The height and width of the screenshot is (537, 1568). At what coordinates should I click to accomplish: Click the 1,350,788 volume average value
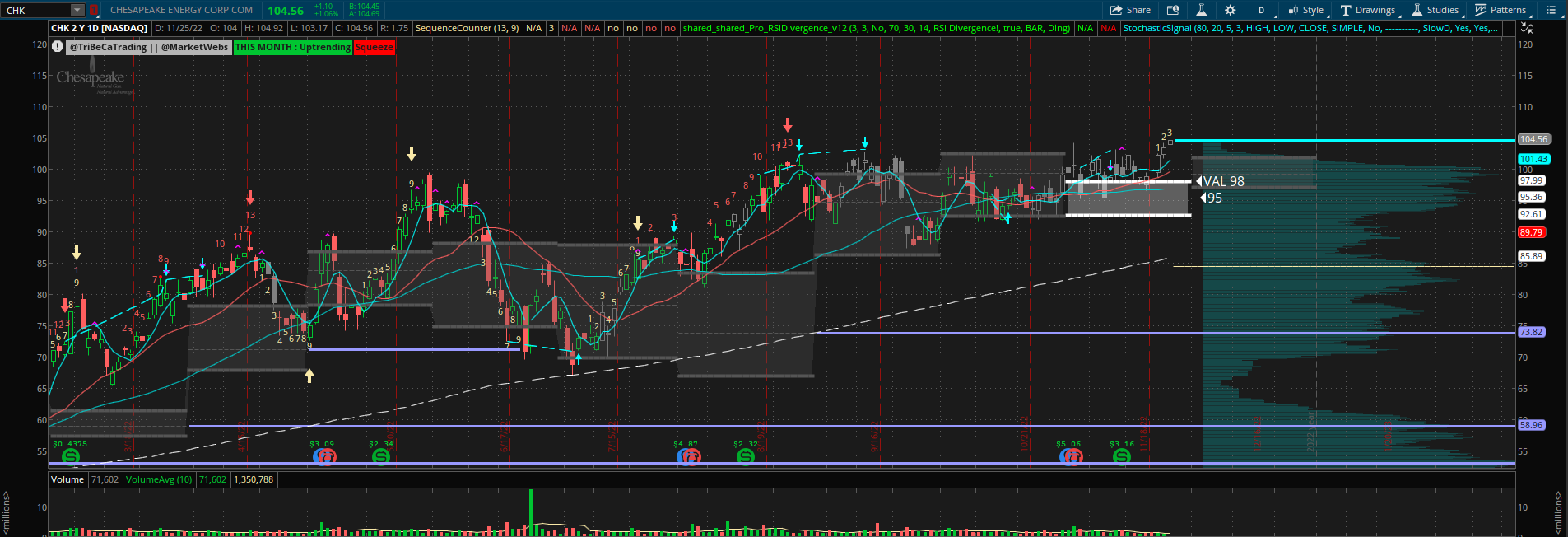pyautogui.click(x=254, y=479)
